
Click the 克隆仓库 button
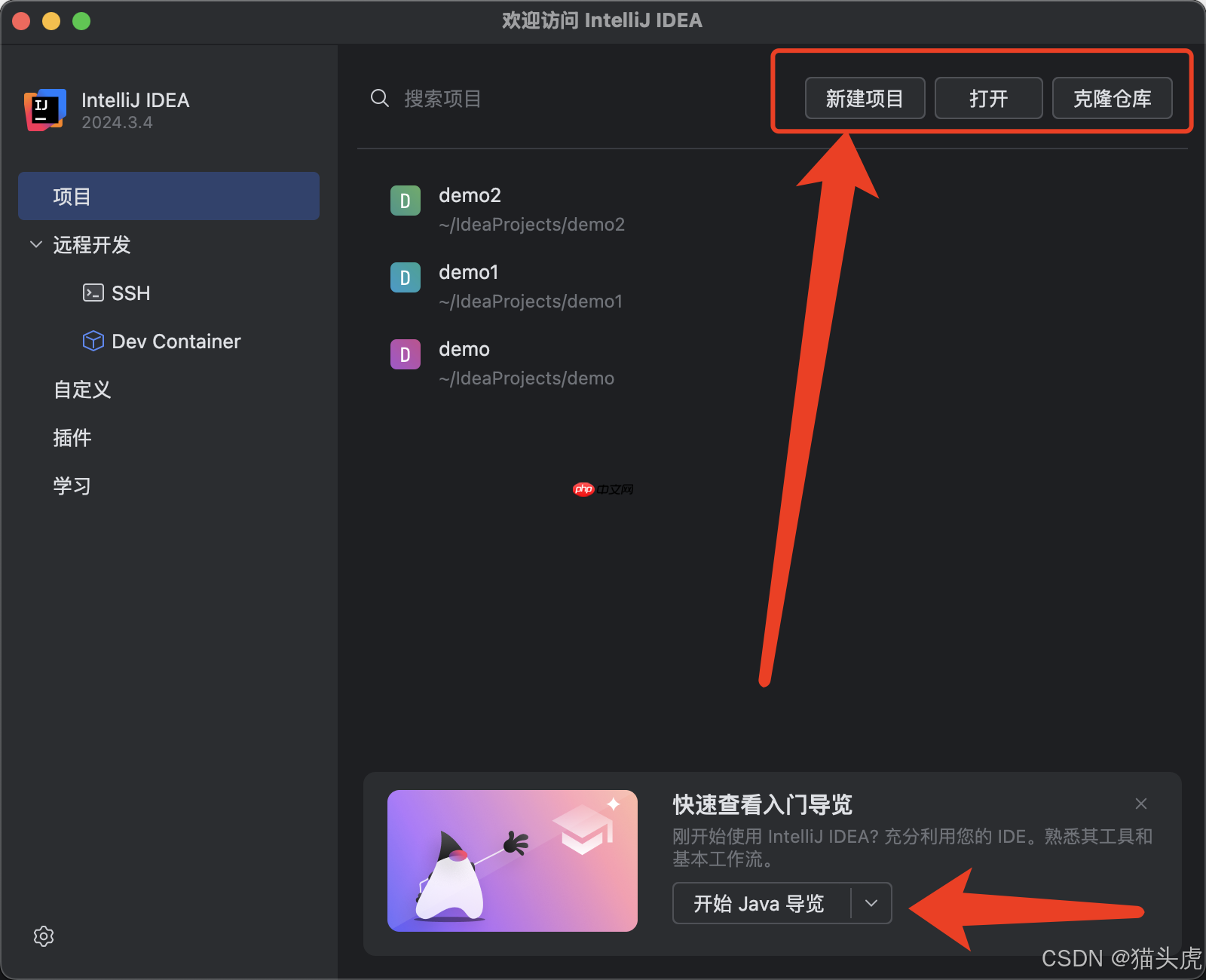coord(1113,98)
